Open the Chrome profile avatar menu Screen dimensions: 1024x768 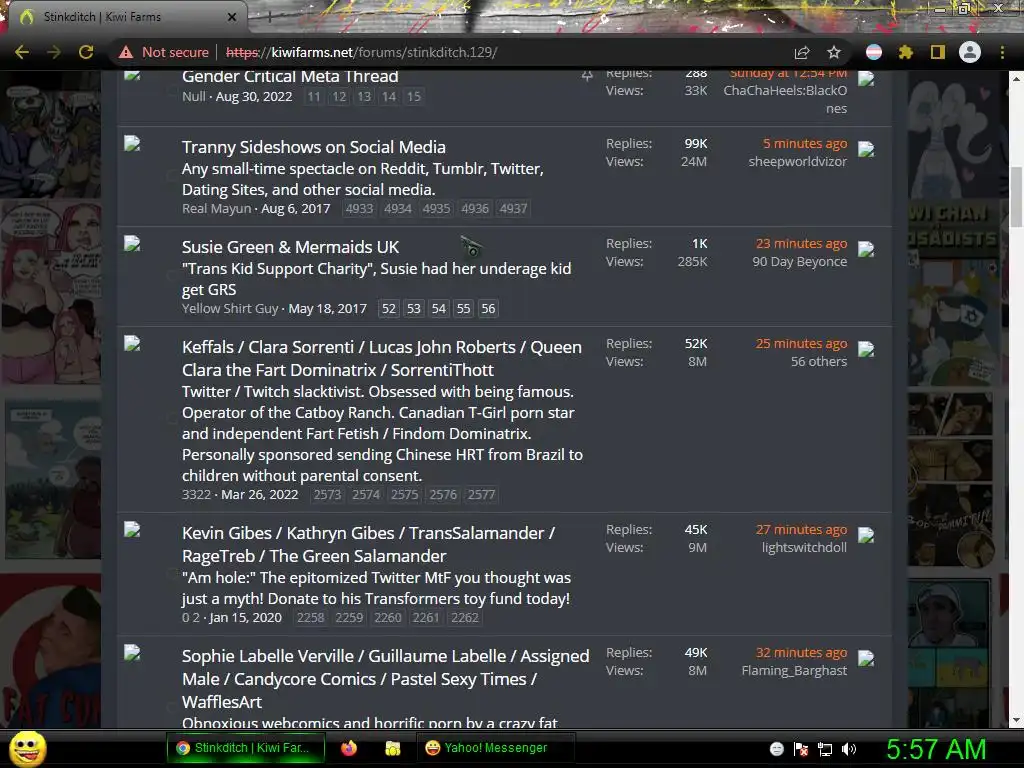tap(970, 52)
